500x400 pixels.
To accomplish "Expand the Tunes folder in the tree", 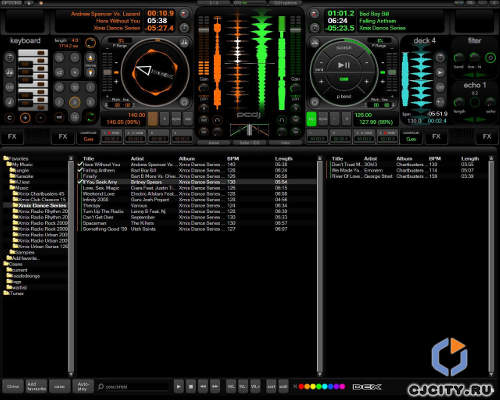I will coord(14,293).
